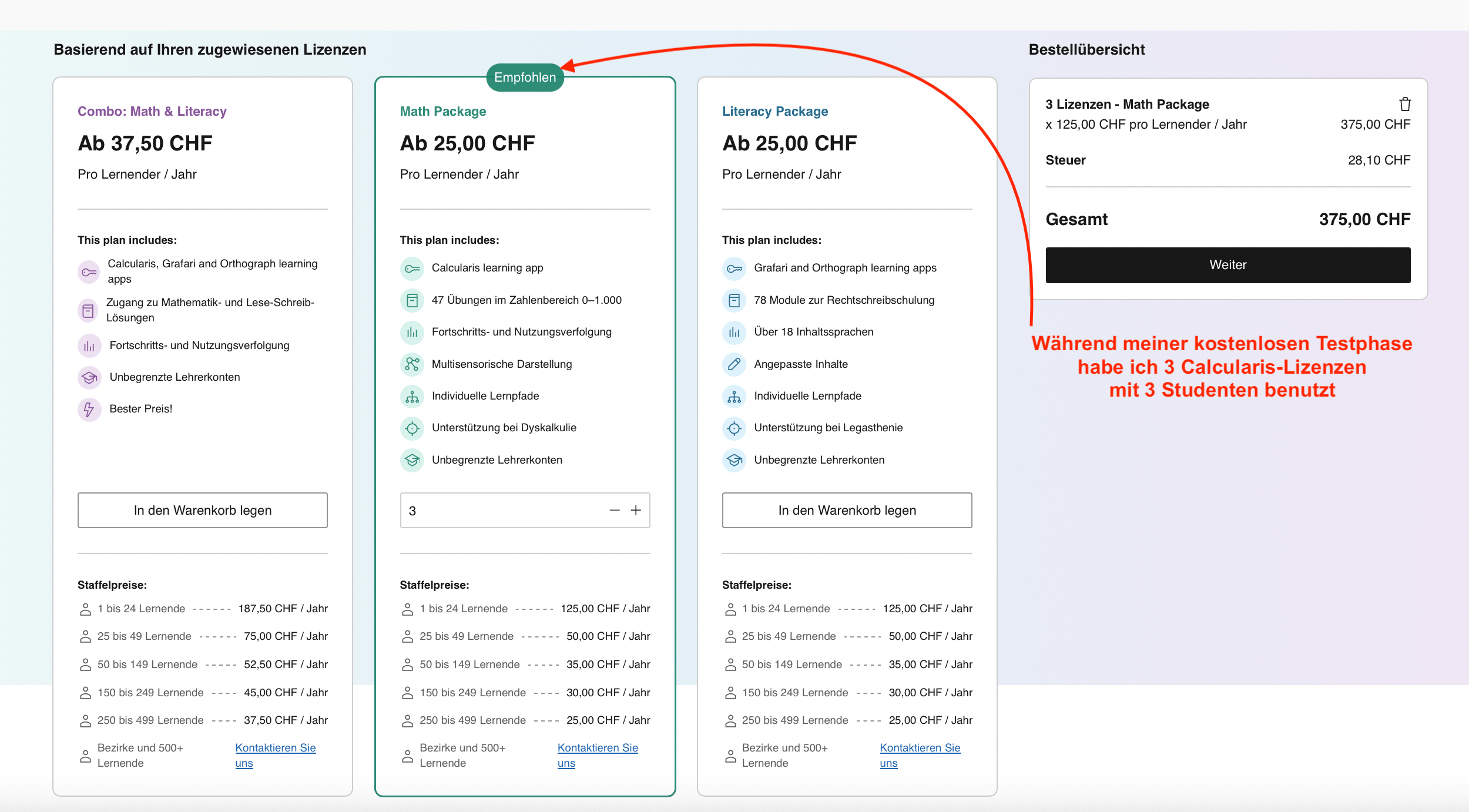Decrease Math Package quantity with minus icon
1469x812 pixels.
[615, 510]
